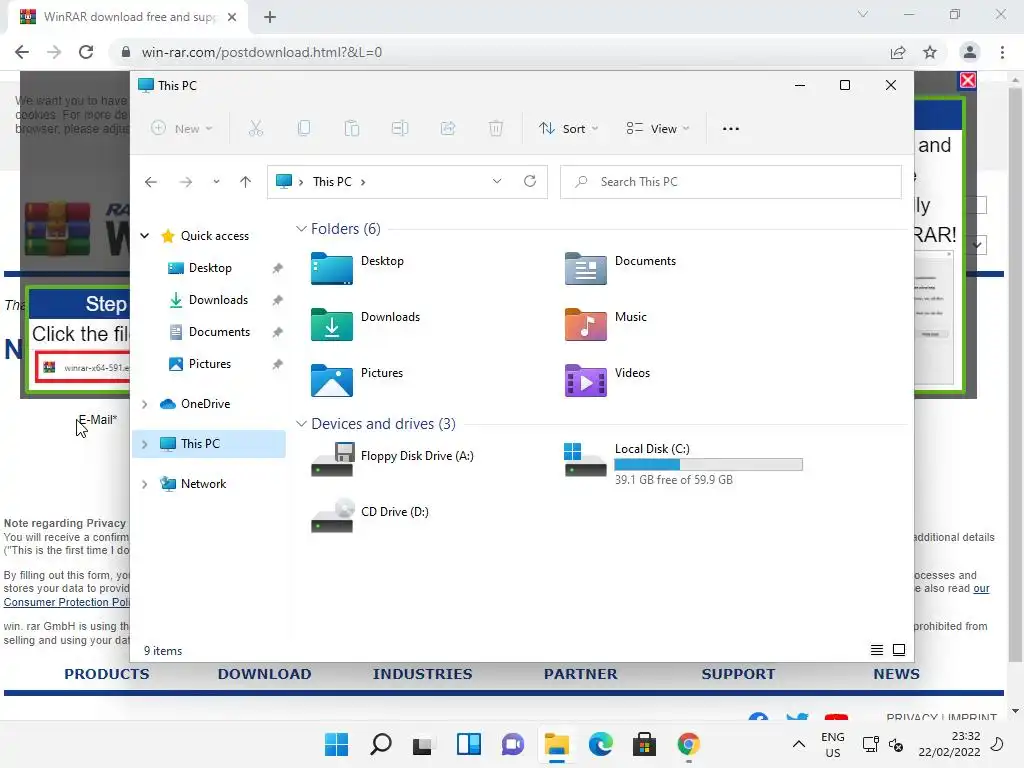Viewport: 1024px width, 768px height.
Task: Click the Cut scissors icon in File Explorer toolbar
Action: (x=256, y=129)
